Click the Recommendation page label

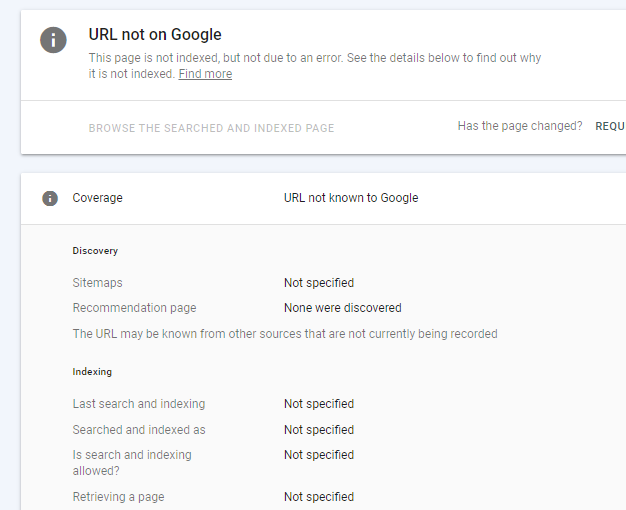(x=135, y=308)
